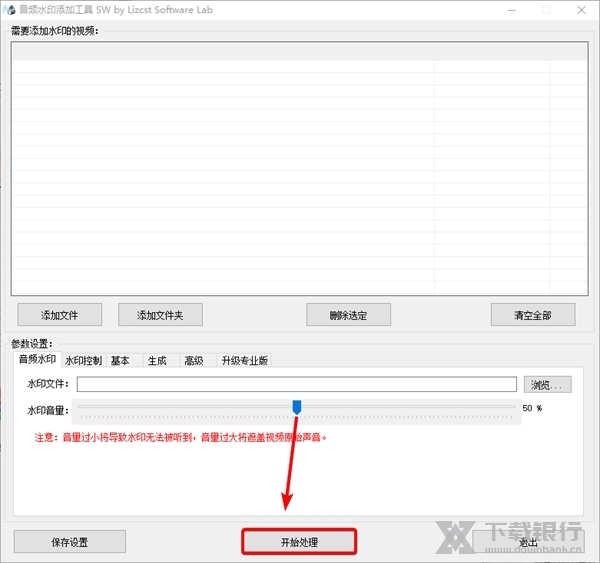Click the 删除选定 button
The image size is (600, 563).
click(x=348, y=315)
